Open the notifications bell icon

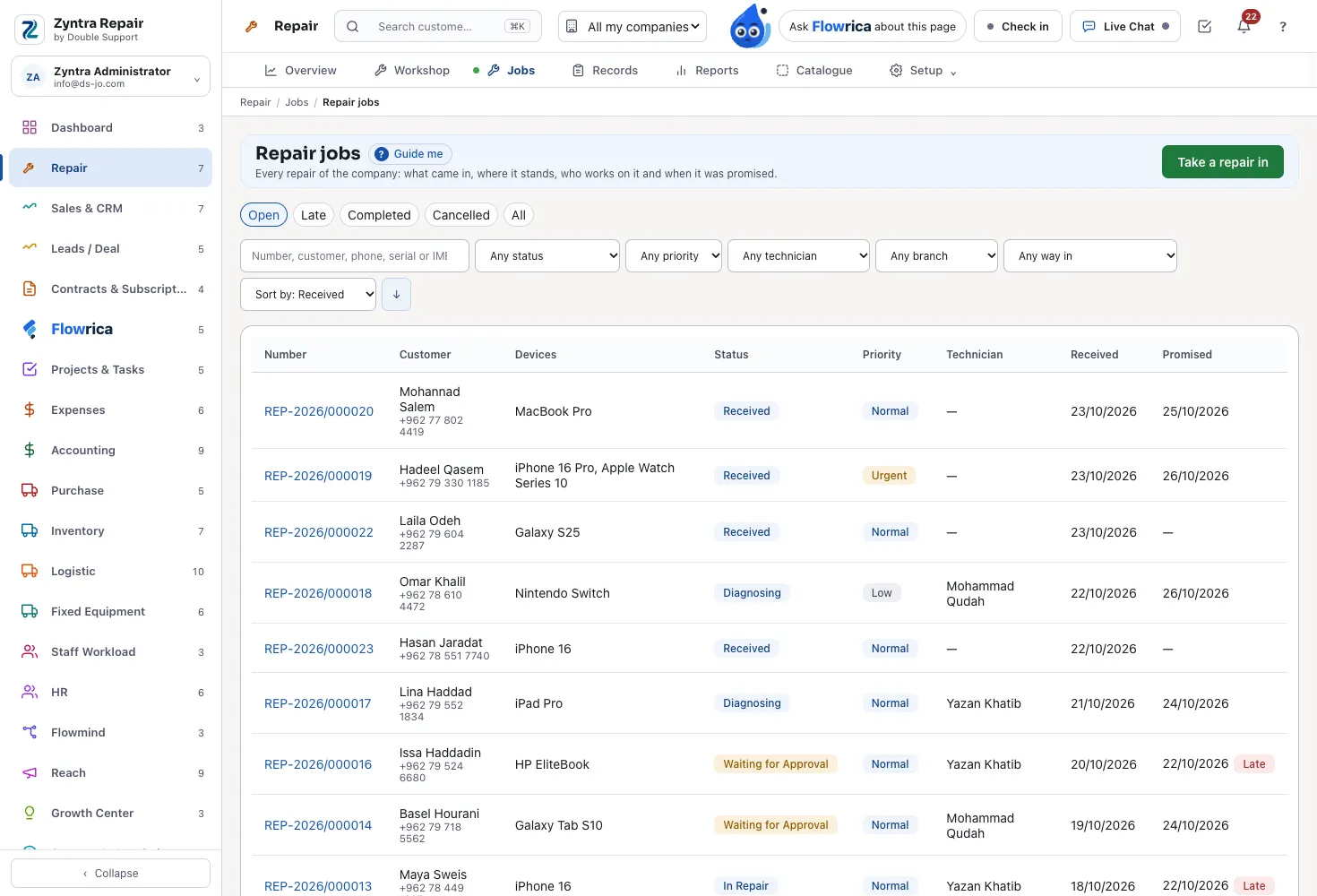[x=1244, y=26]
